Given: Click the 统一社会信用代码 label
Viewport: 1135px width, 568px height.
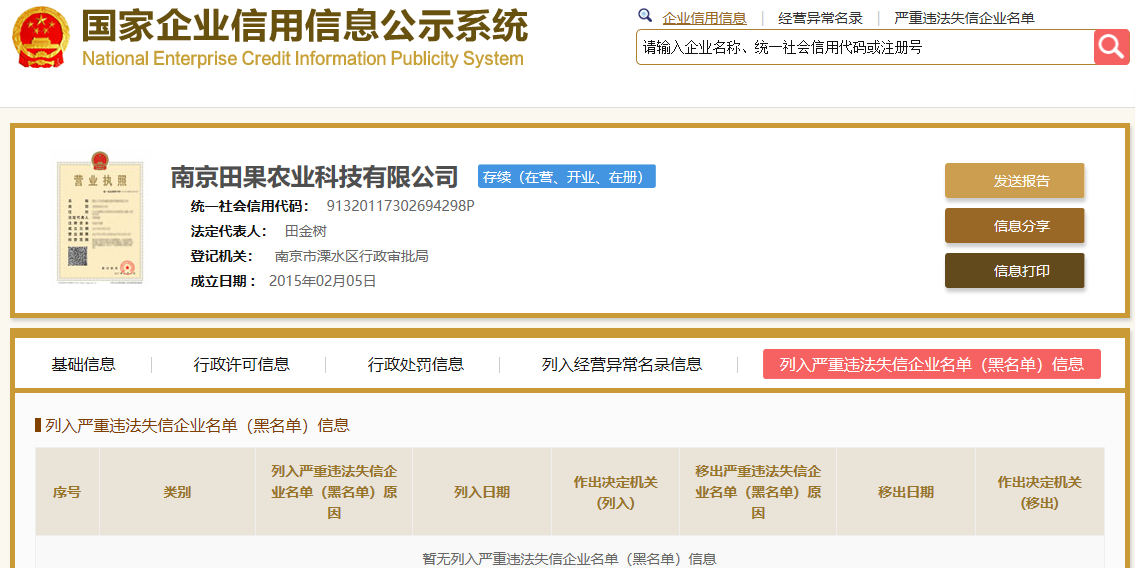Looking at the screenshot, I should (250, 206).
